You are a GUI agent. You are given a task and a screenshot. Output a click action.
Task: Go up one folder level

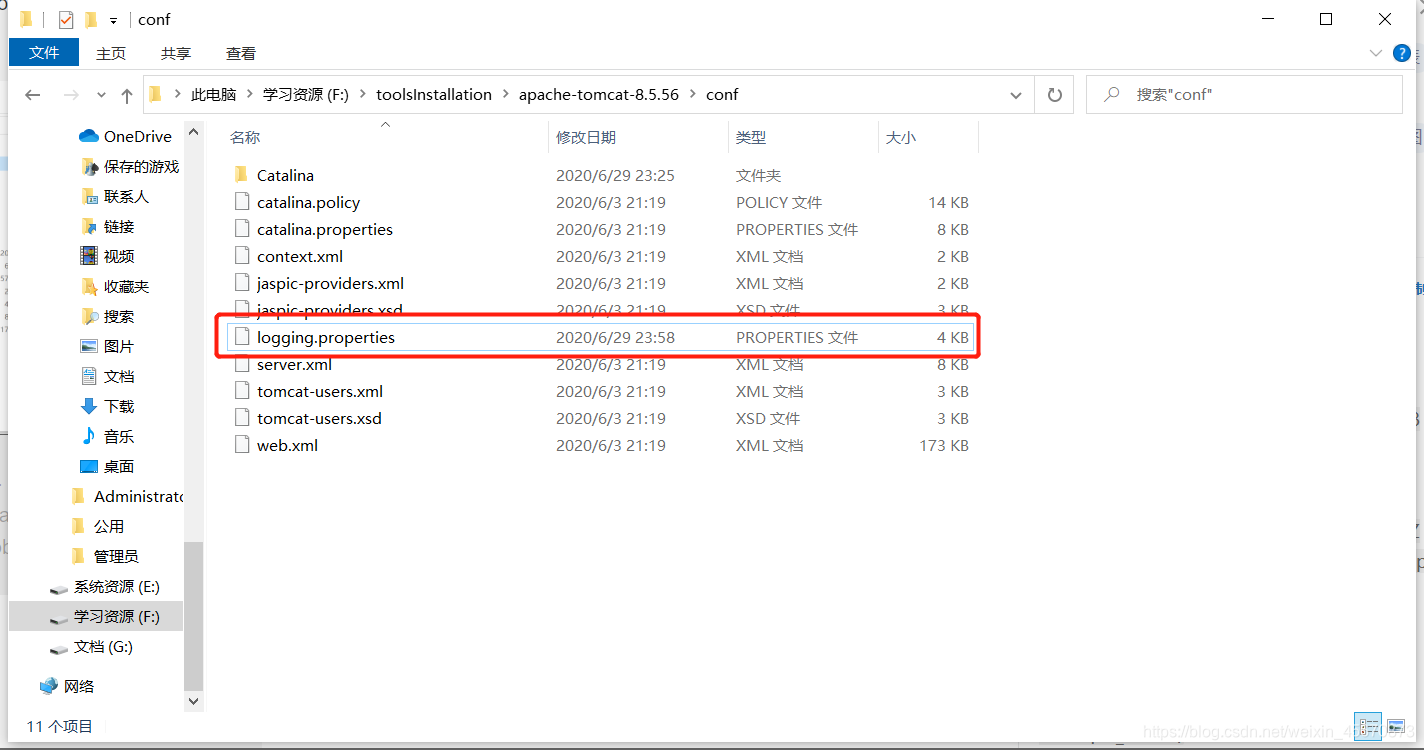click(x=127, y=95)
